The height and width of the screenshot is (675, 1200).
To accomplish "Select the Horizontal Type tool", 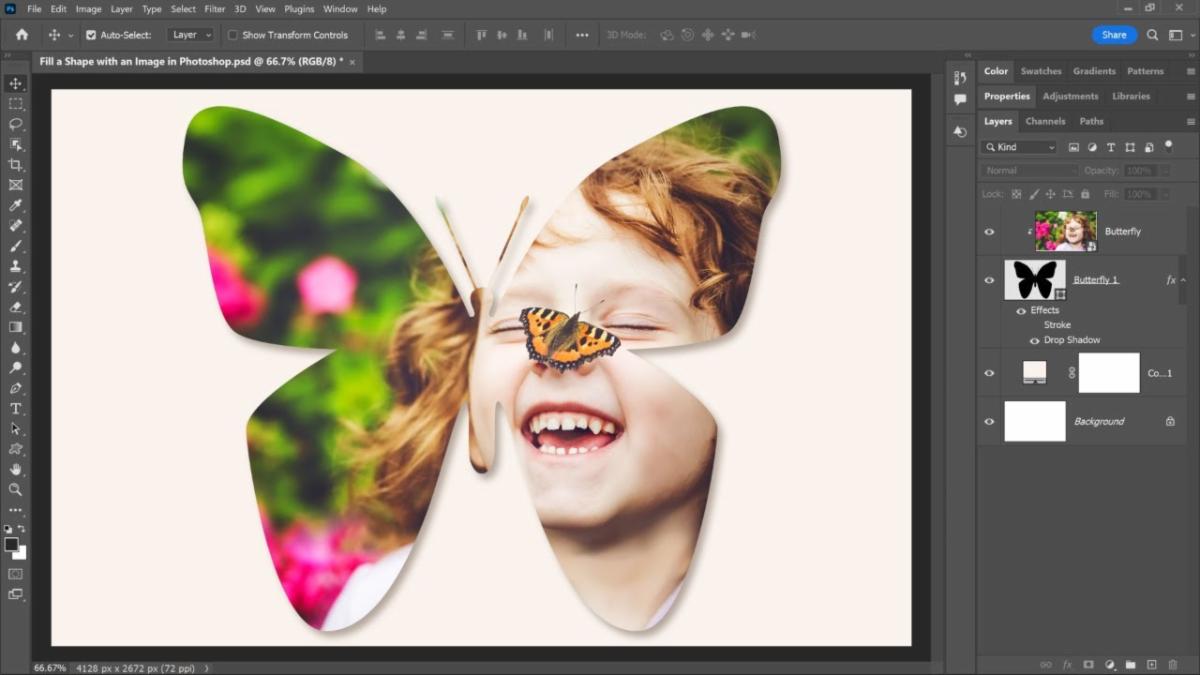I will point(16,409).
